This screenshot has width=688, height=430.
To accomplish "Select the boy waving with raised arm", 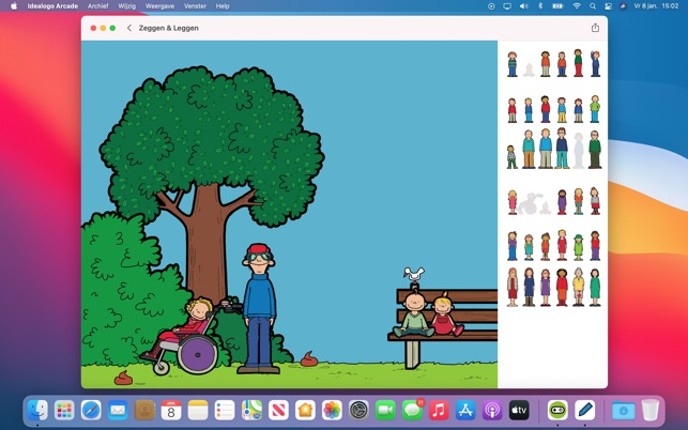I will point(595,64).
